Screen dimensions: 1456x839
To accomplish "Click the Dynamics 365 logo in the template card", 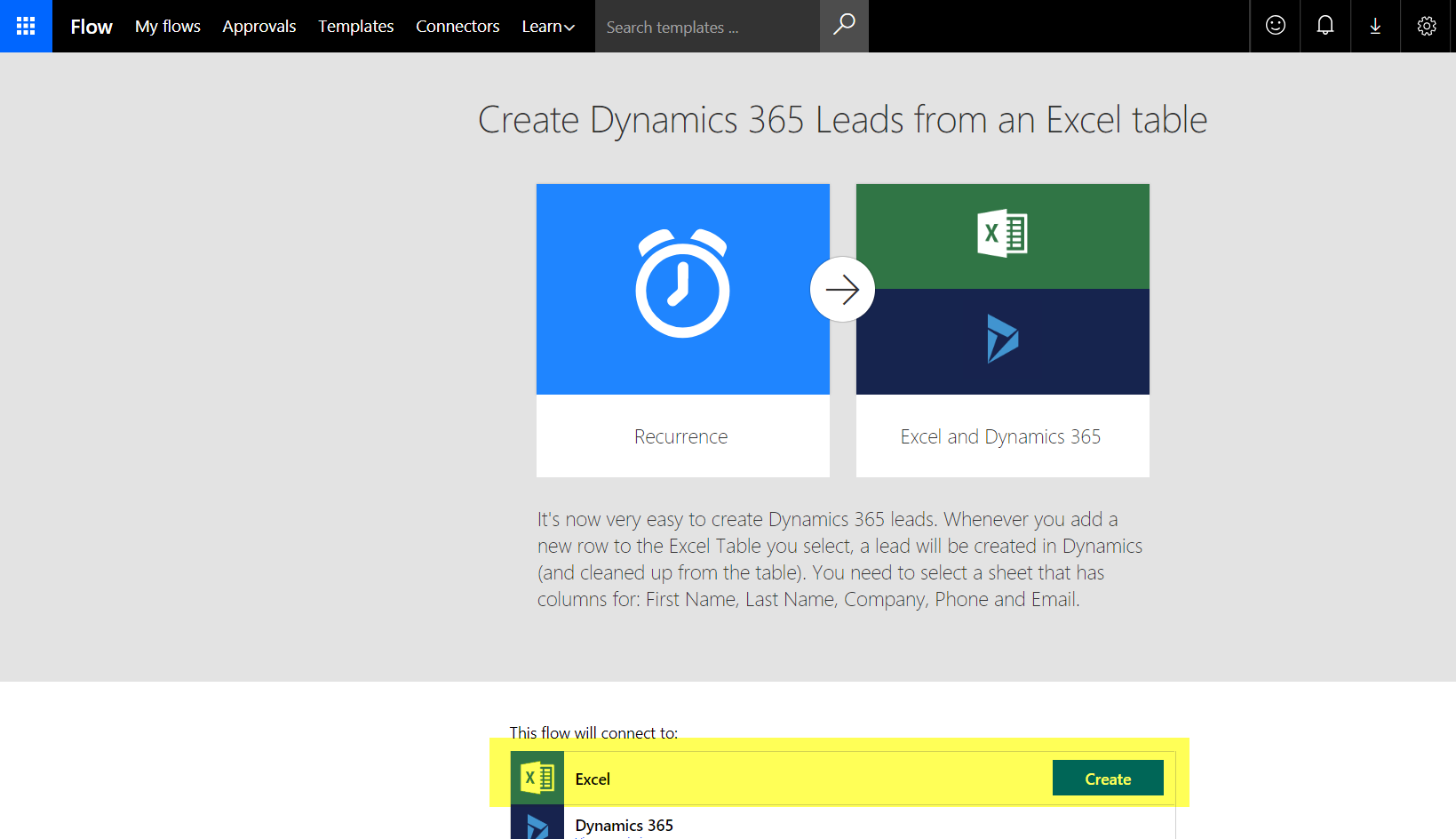I will pyautogui.click(x=1002, y=339).
